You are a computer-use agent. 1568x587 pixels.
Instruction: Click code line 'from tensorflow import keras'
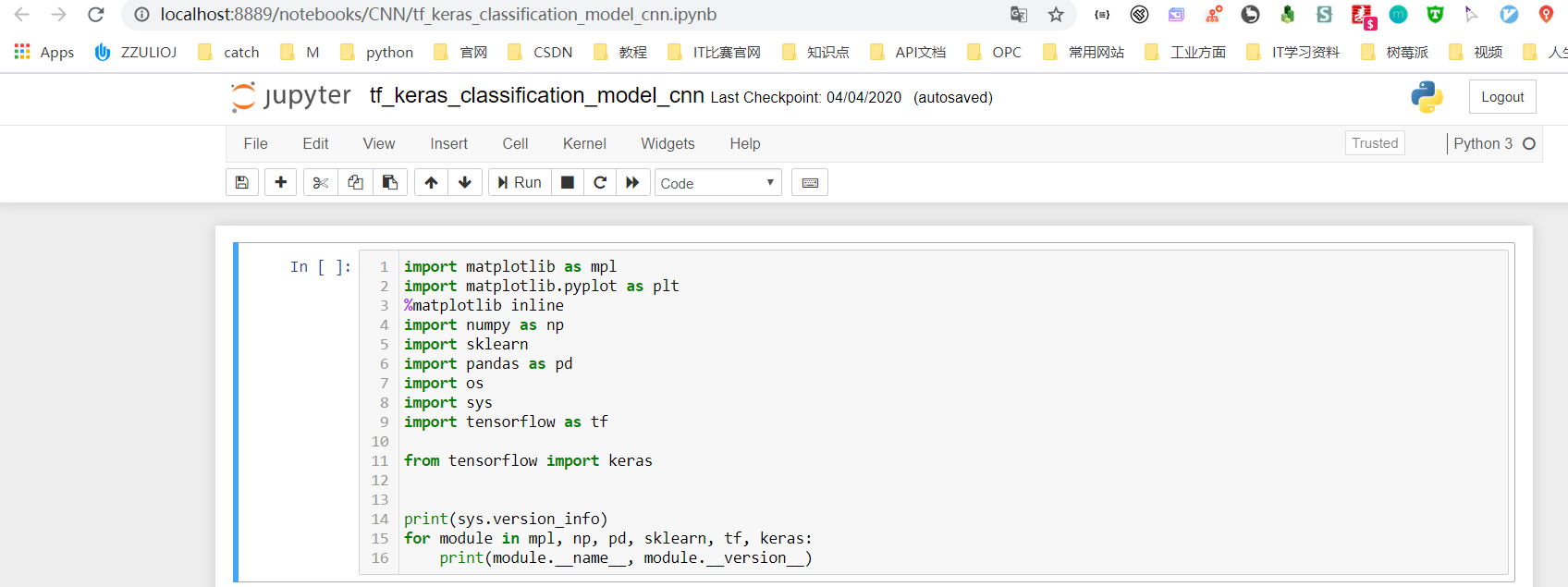pos(528,460)
